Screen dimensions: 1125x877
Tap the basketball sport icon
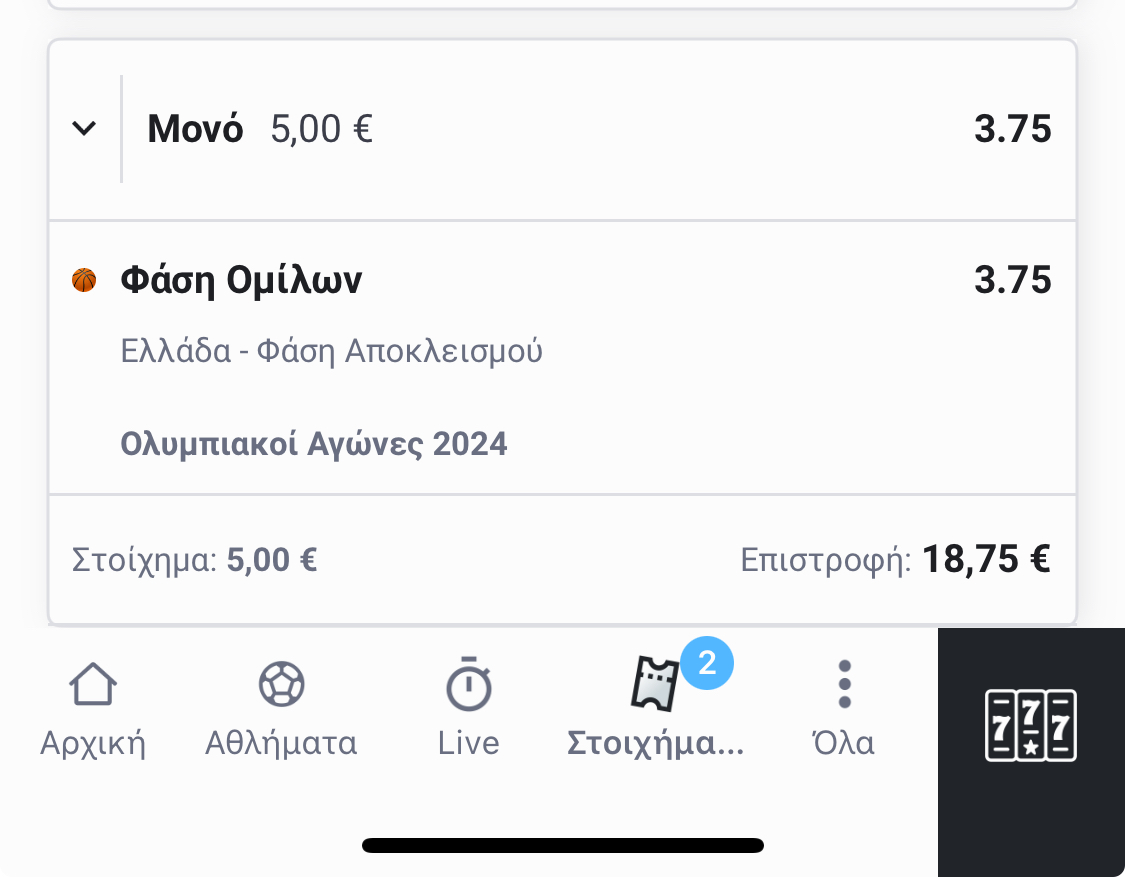point(84,280)
